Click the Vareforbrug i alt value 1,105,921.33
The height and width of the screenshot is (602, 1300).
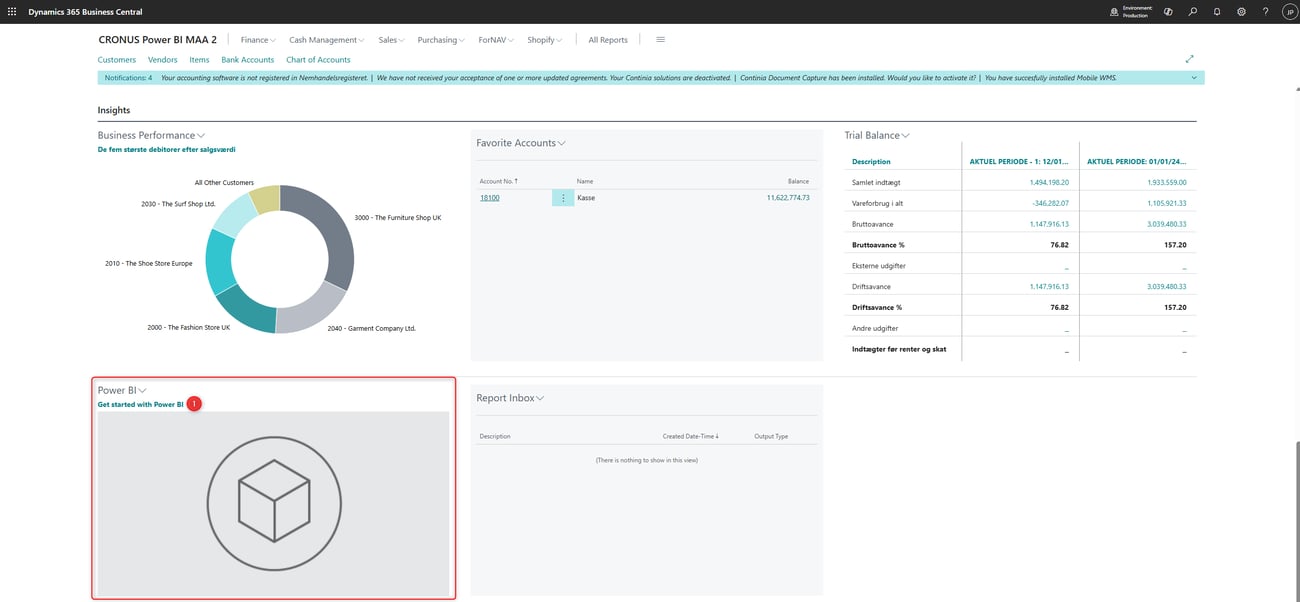coord(1167,203)
